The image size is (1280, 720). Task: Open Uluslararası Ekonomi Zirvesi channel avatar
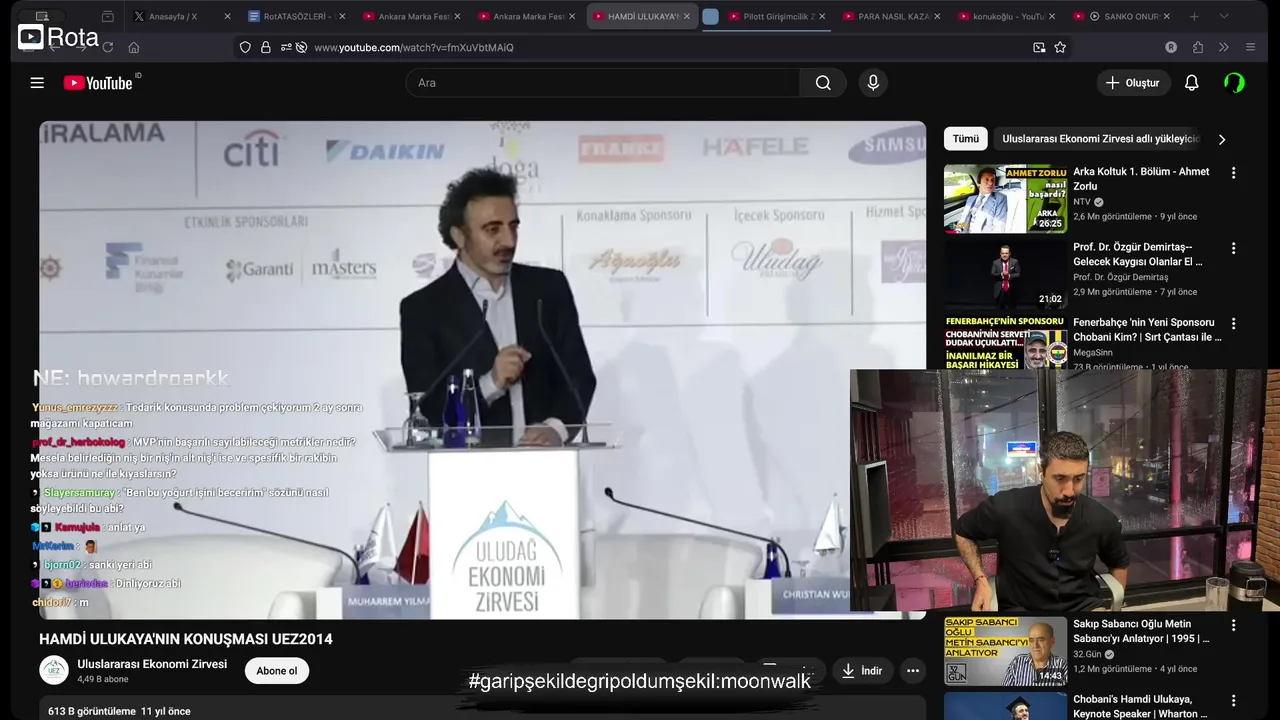pyautogui.click(x=54, y=670)
